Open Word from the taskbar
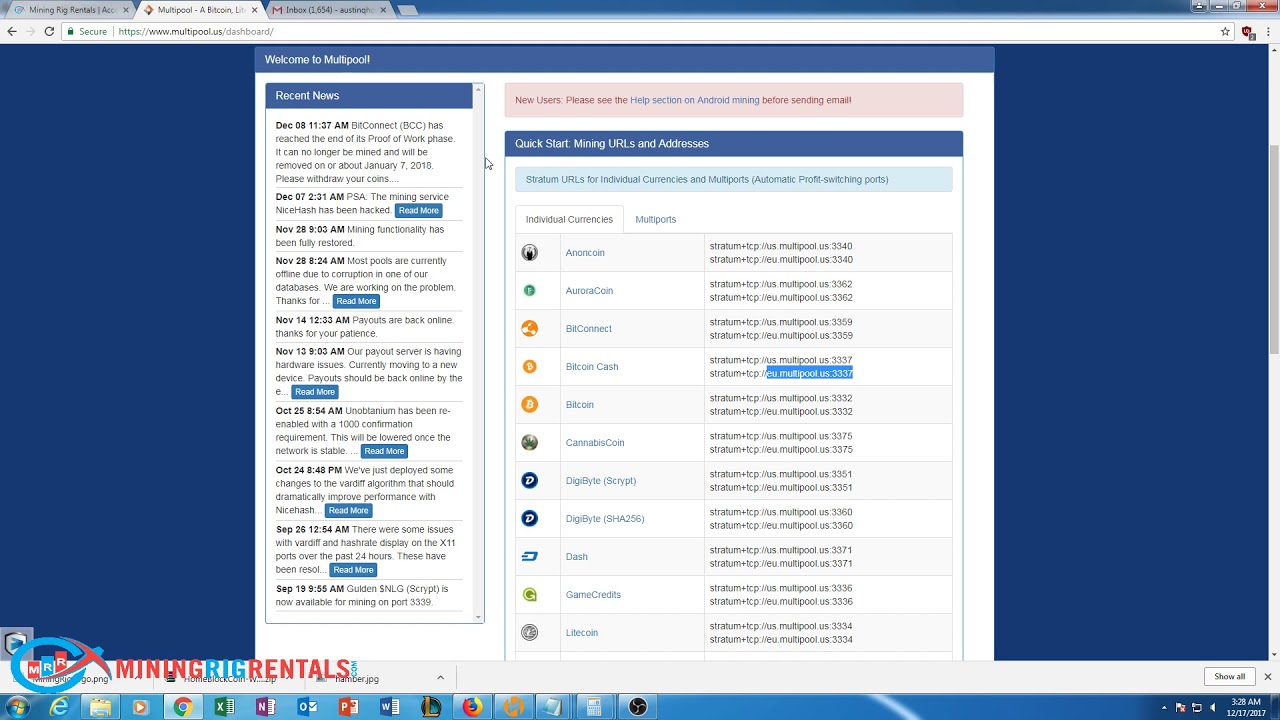 pyautogui.click(x=390, y=707)
